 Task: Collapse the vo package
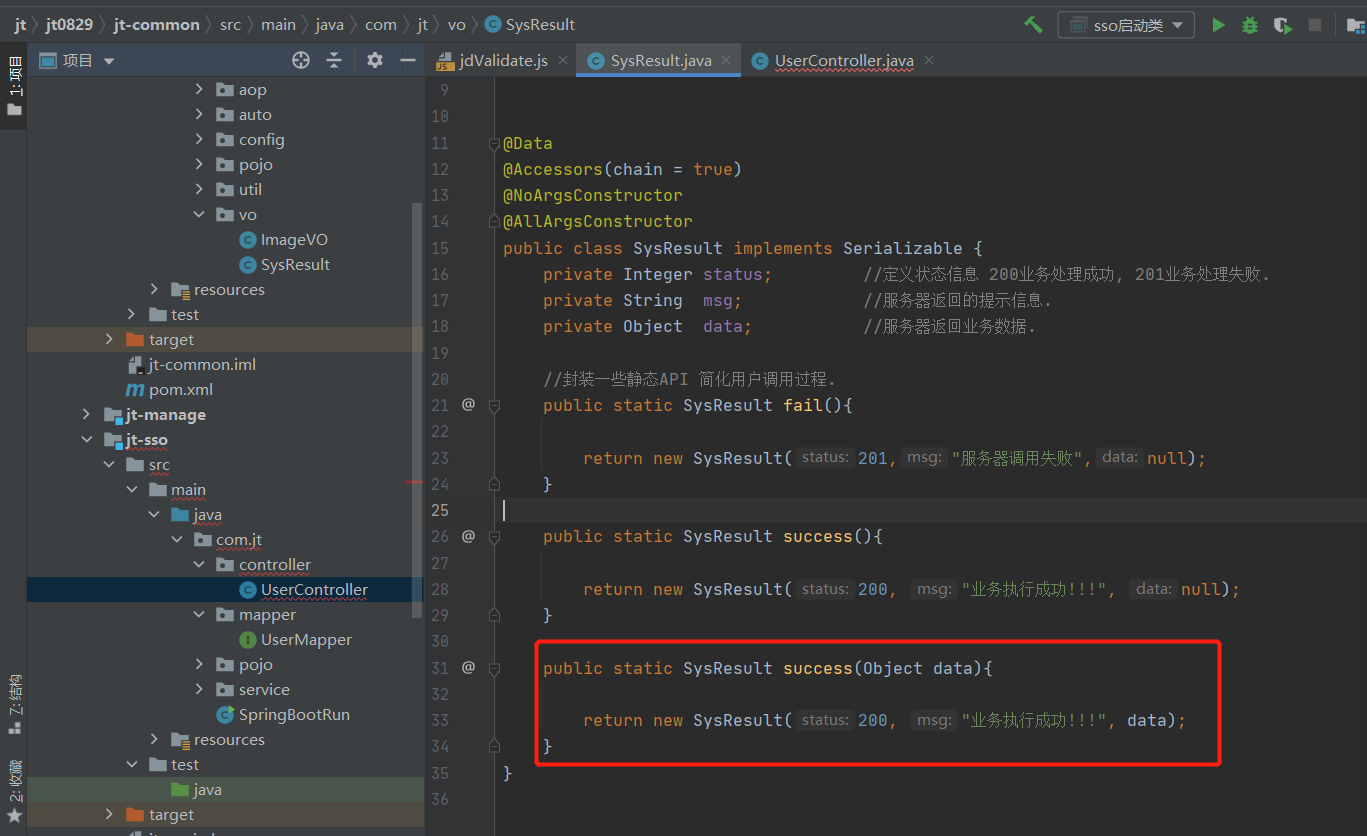coord(200,215)
